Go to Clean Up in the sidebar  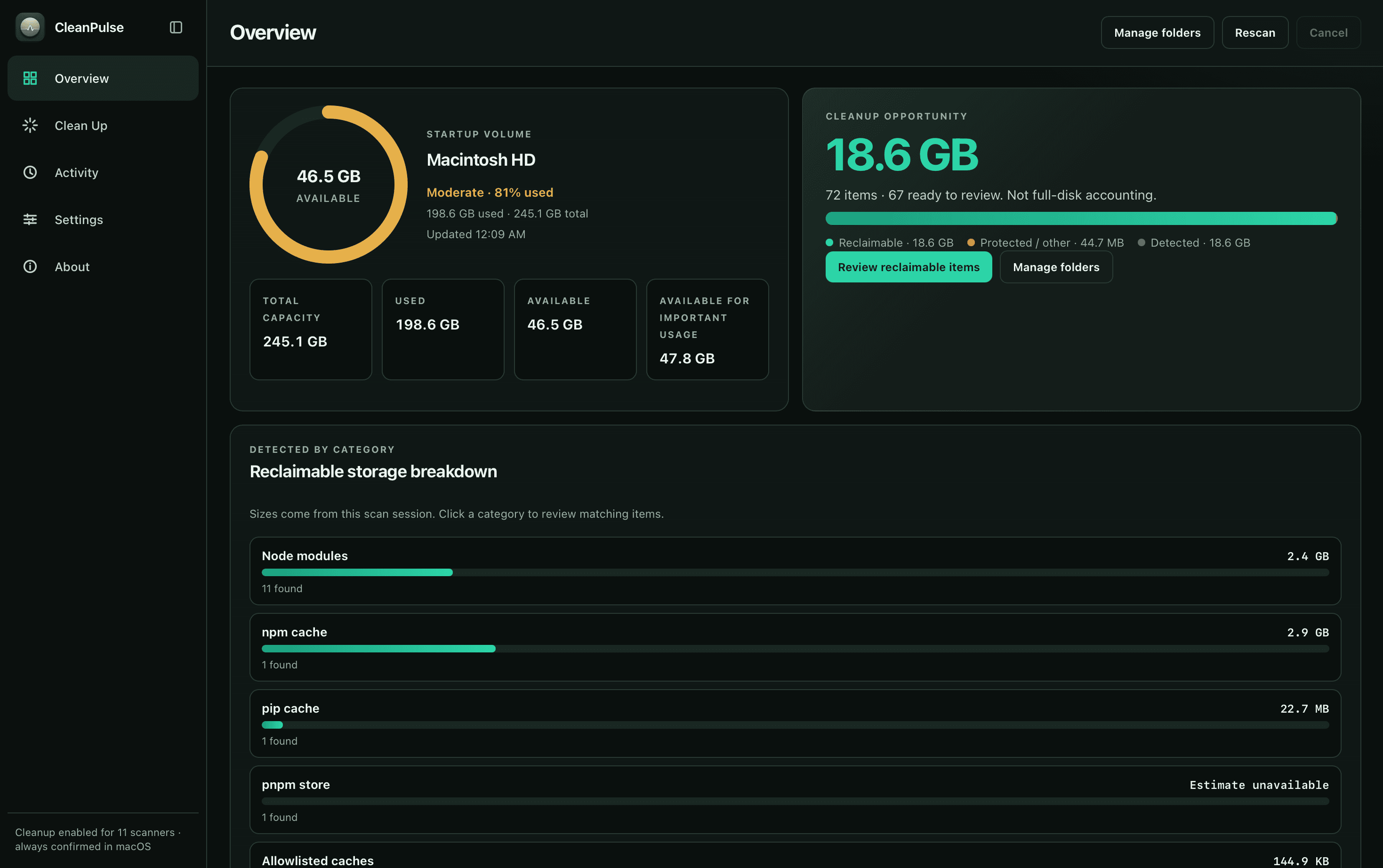pyautogui.click(x=103, y=125)
